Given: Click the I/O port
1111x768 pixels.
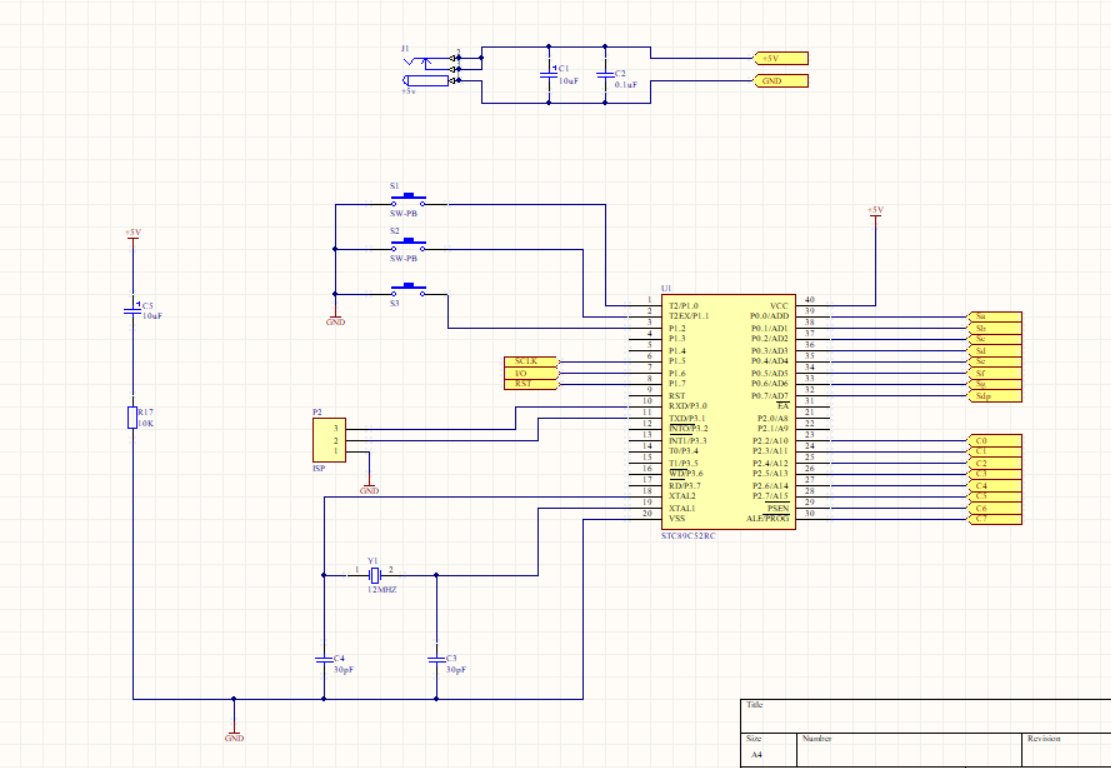Looking at the screenshot, I should (x=531, y=373).
